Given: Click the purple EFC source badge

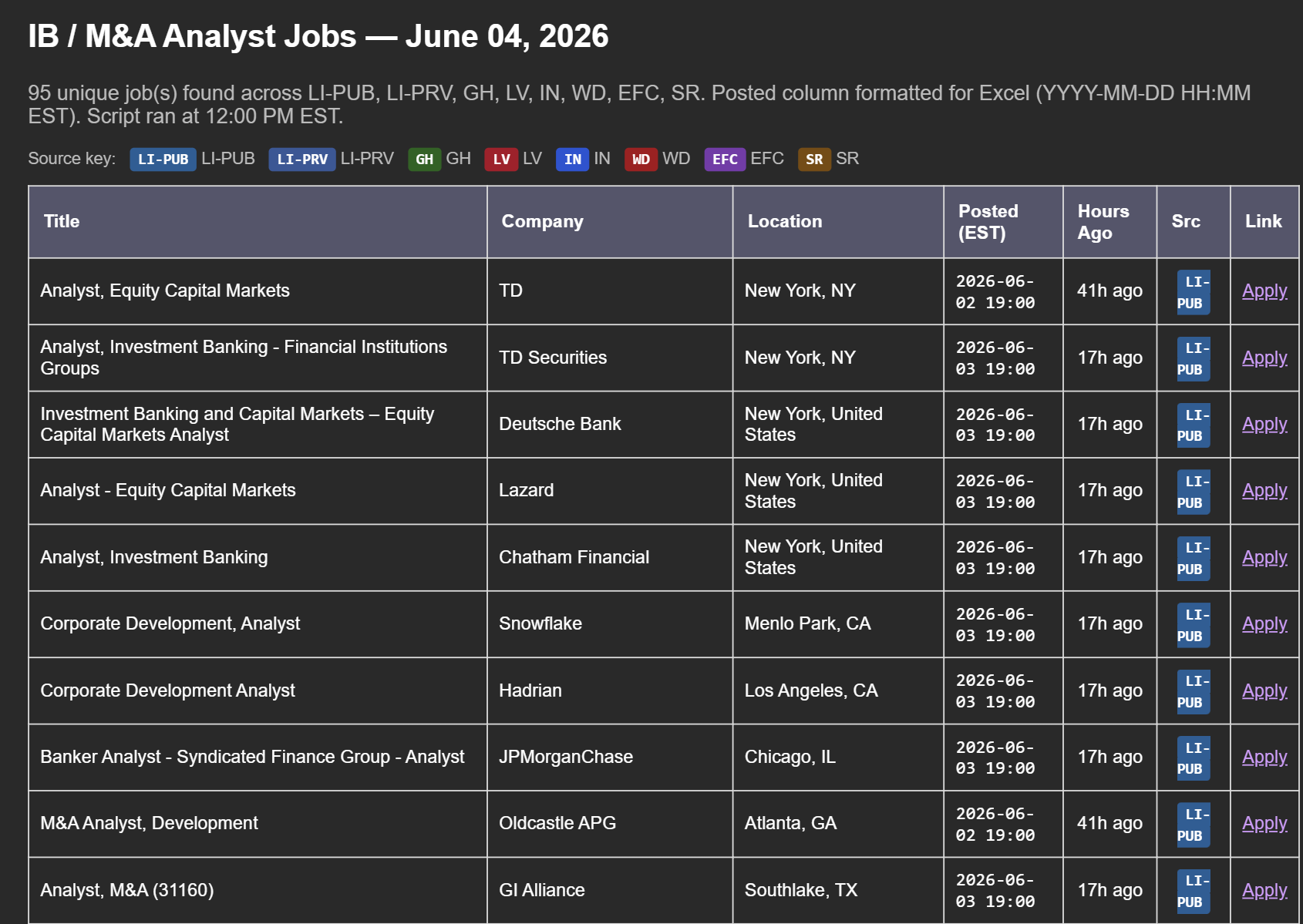Looking at the screenshot, I should (725, 160).
